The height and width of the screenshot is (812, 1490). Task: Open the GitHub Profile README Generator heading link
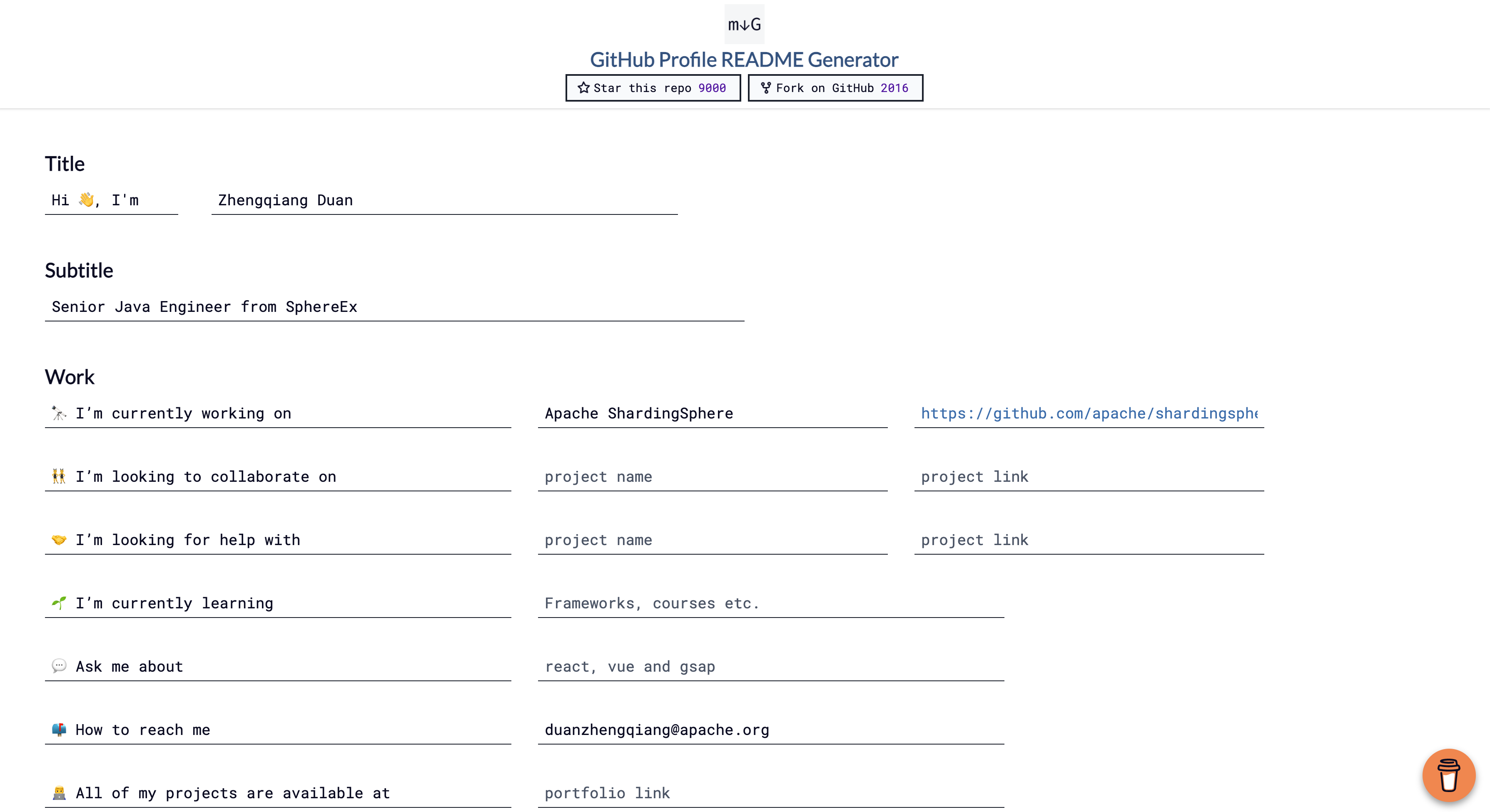(744, 60)
